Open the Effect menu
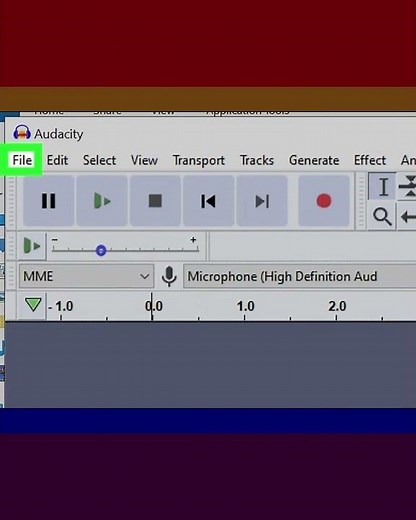The height and width of the screenshot is (520, 416). pyautogui.click(x=370, y=160)
